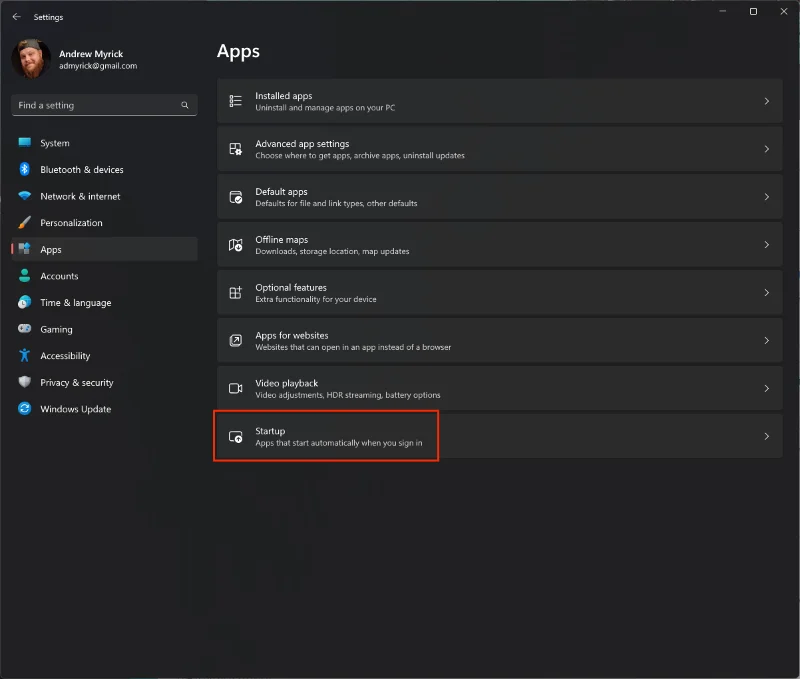Click the Installed apps list icon
This screenshot has width=800, height=679.
(235, 101)
